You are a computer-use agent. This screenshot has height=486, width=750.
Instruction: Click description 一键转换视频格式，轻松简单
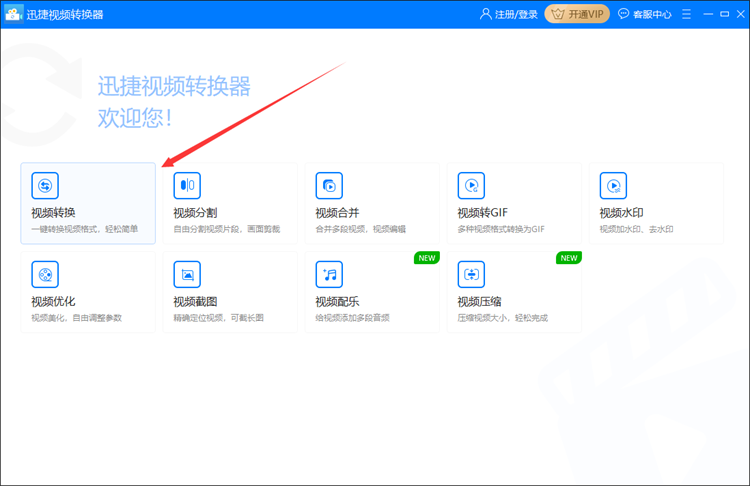[x=85, y=229]
